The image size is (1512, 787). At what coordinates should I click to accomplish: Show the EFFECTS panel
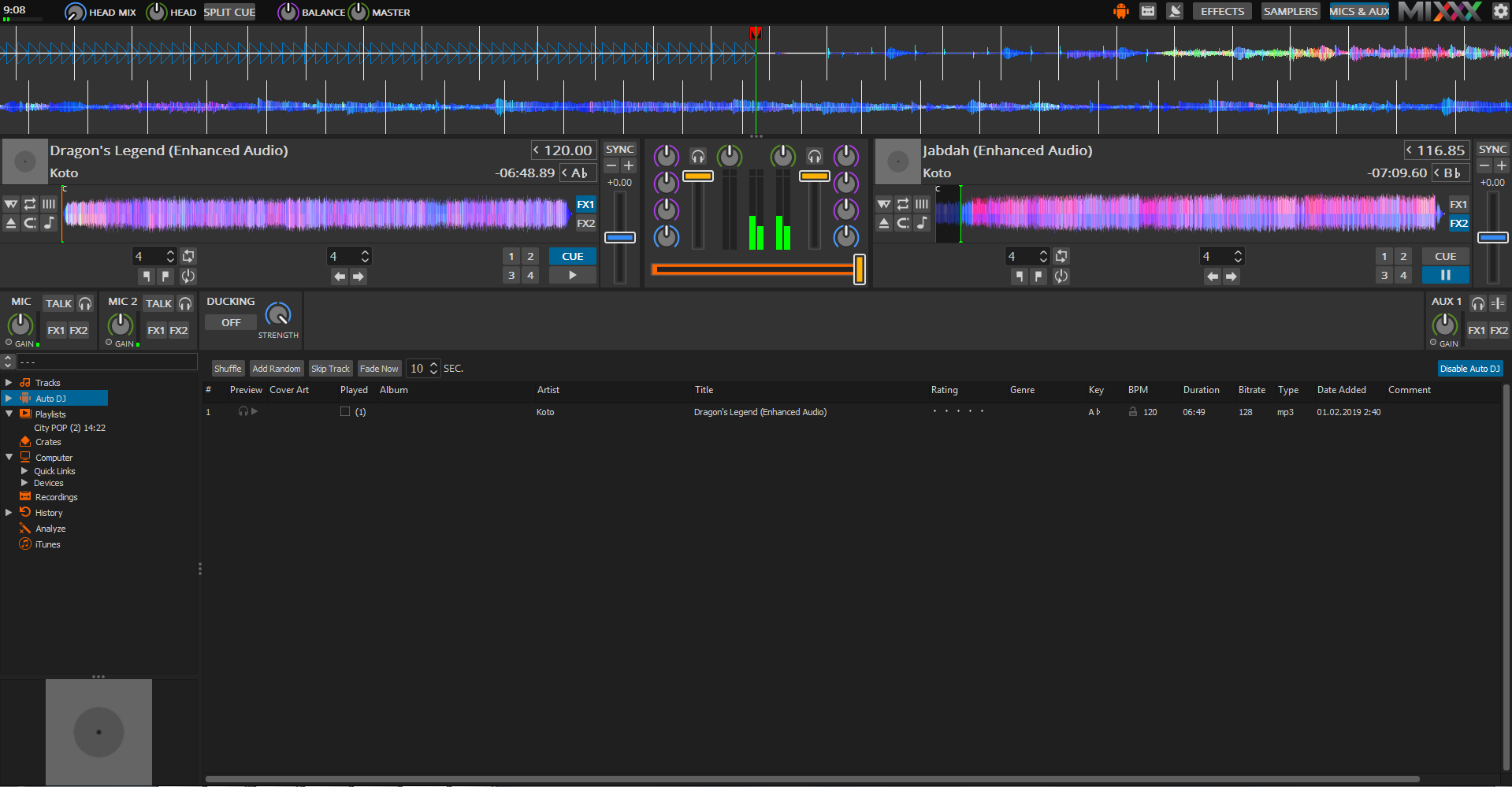point(1222,12)
